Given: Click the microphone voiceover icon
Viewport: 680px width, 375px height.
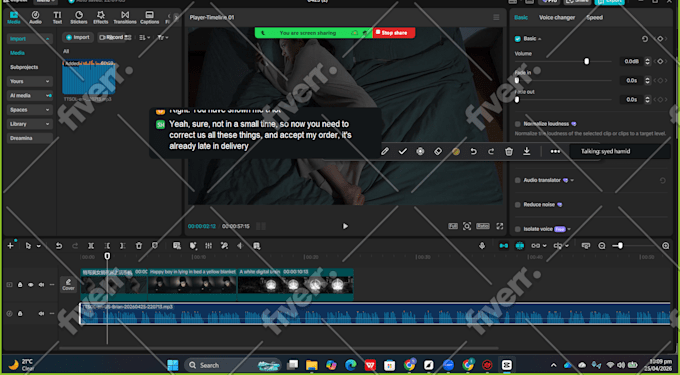Looking at the screenshot, I should pyautogui.click(x=482, y=246).
